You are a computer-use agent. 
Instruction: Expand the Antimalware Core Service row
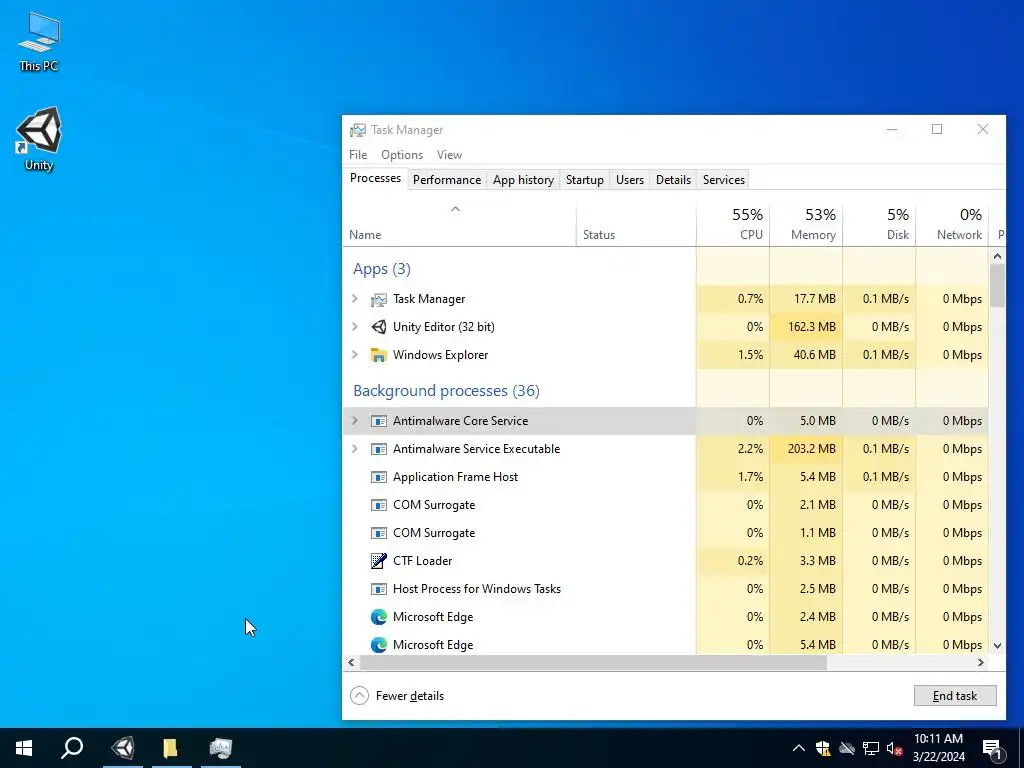tap(355, 421)
